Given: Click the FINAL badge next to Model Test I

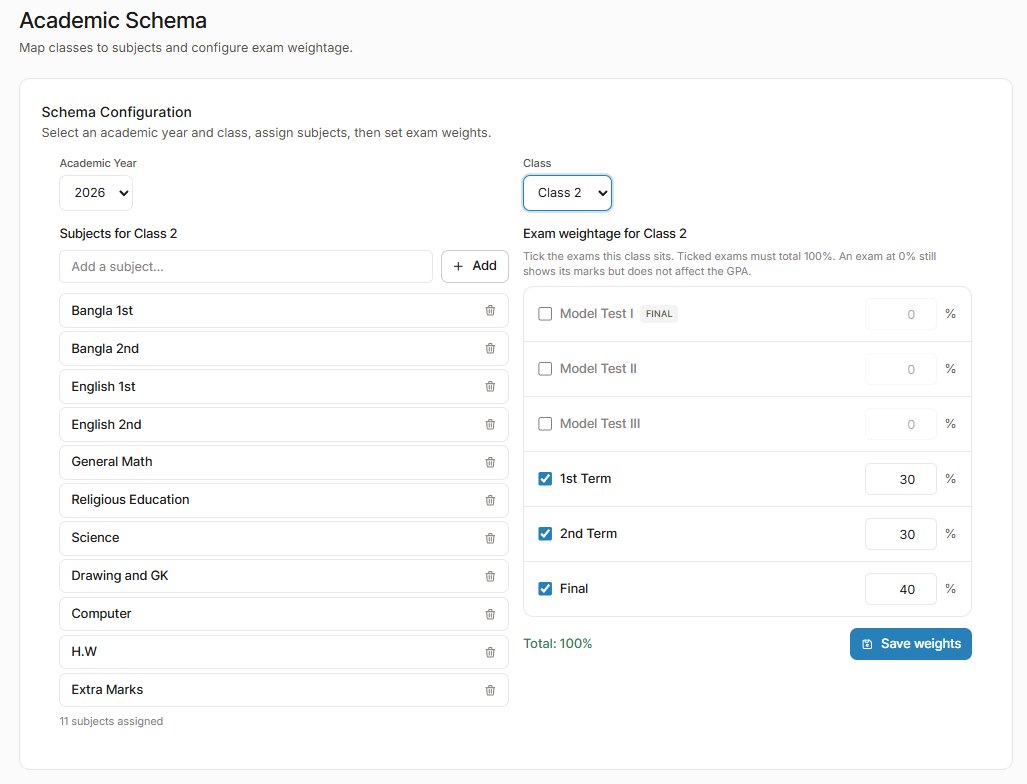Looking at the screenshot, I should point(659,314).
